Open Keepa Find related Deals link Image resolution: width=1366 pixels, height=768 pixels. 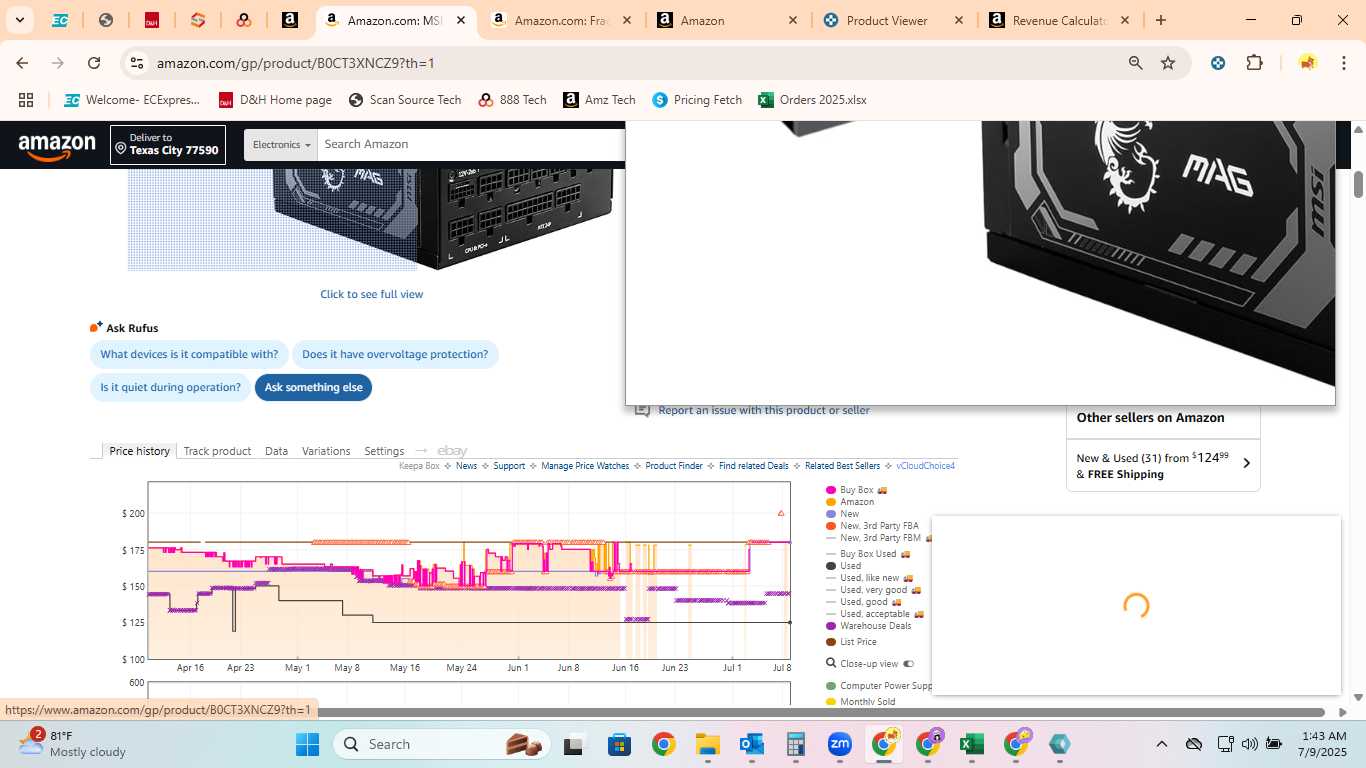[753, 466]
